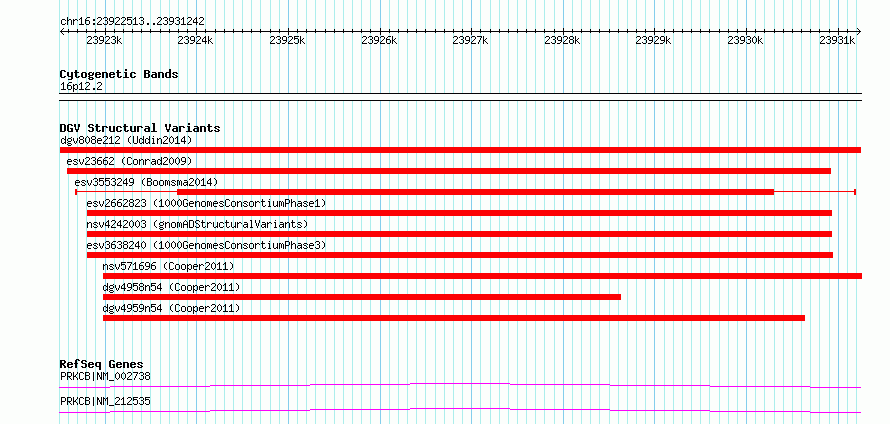Click the dgv808e212 (Uddin2014) variant bar
Viewport: 890px width, 424px height.
coord(460,150)
